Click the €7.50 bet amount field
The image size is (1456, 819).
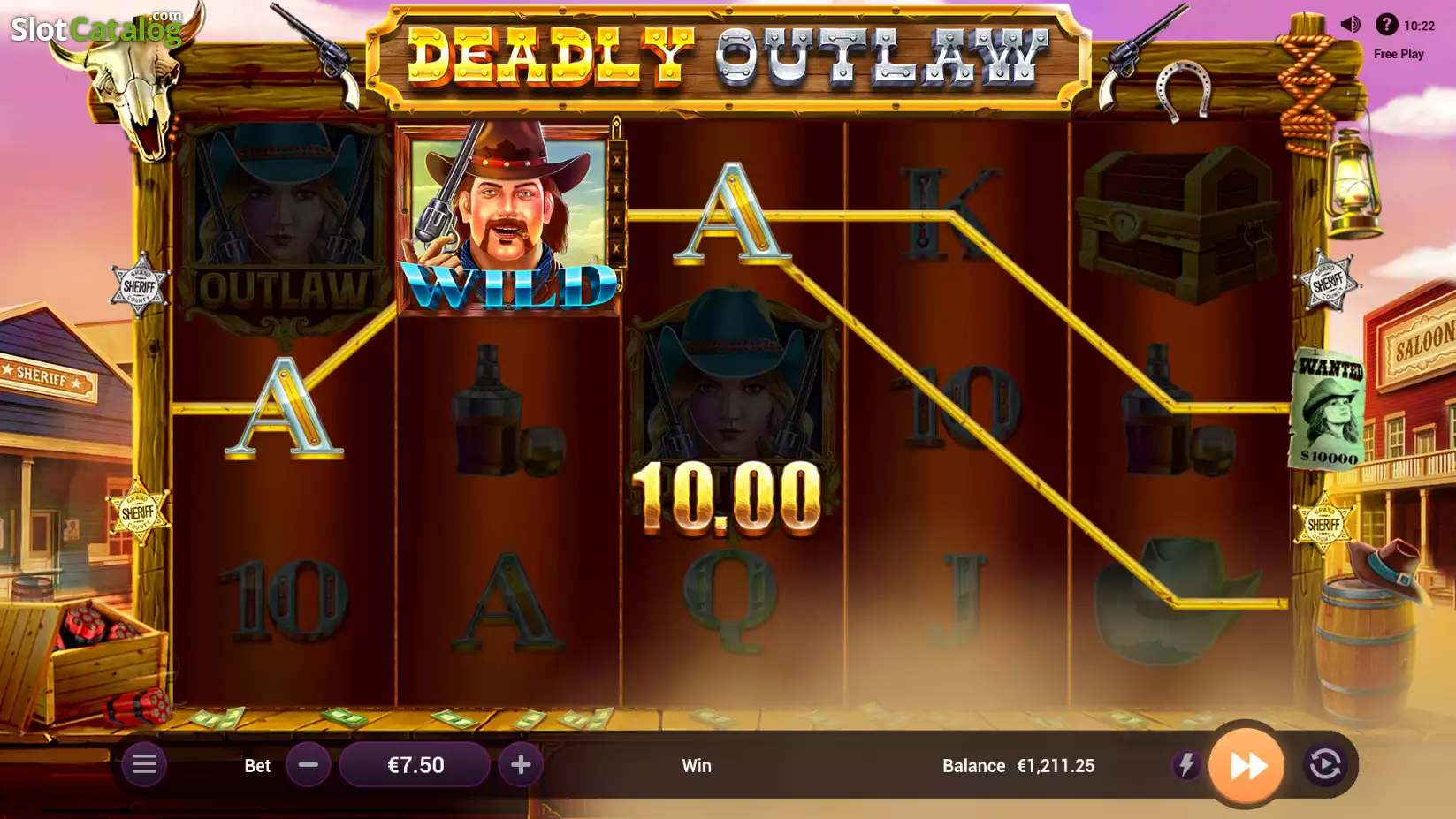click(415, 765)
